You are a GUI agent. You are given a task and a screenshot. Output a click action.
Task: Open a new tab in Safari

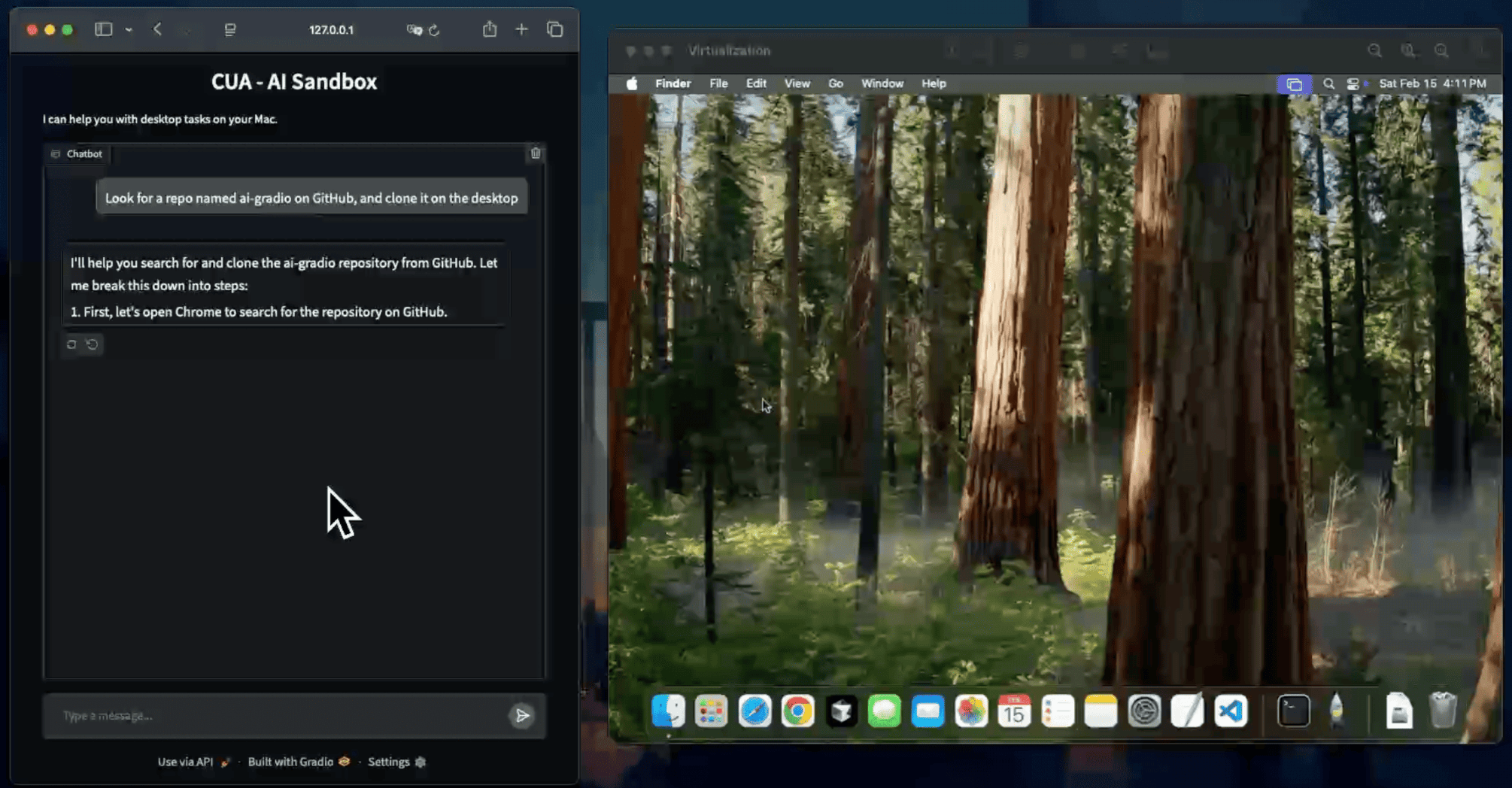click(521, 29)
